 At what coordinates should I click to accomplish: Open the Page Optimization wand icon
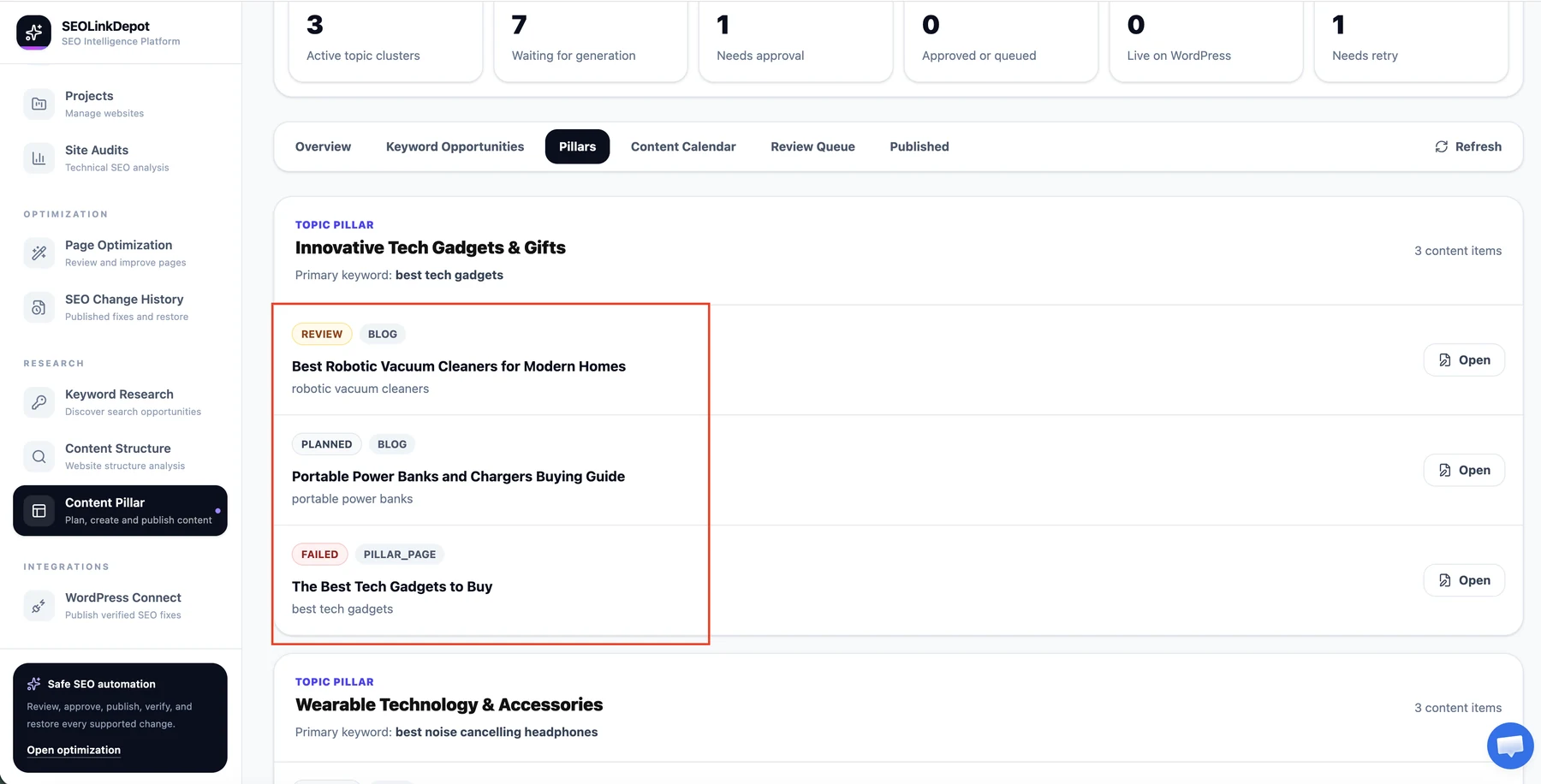39,252
